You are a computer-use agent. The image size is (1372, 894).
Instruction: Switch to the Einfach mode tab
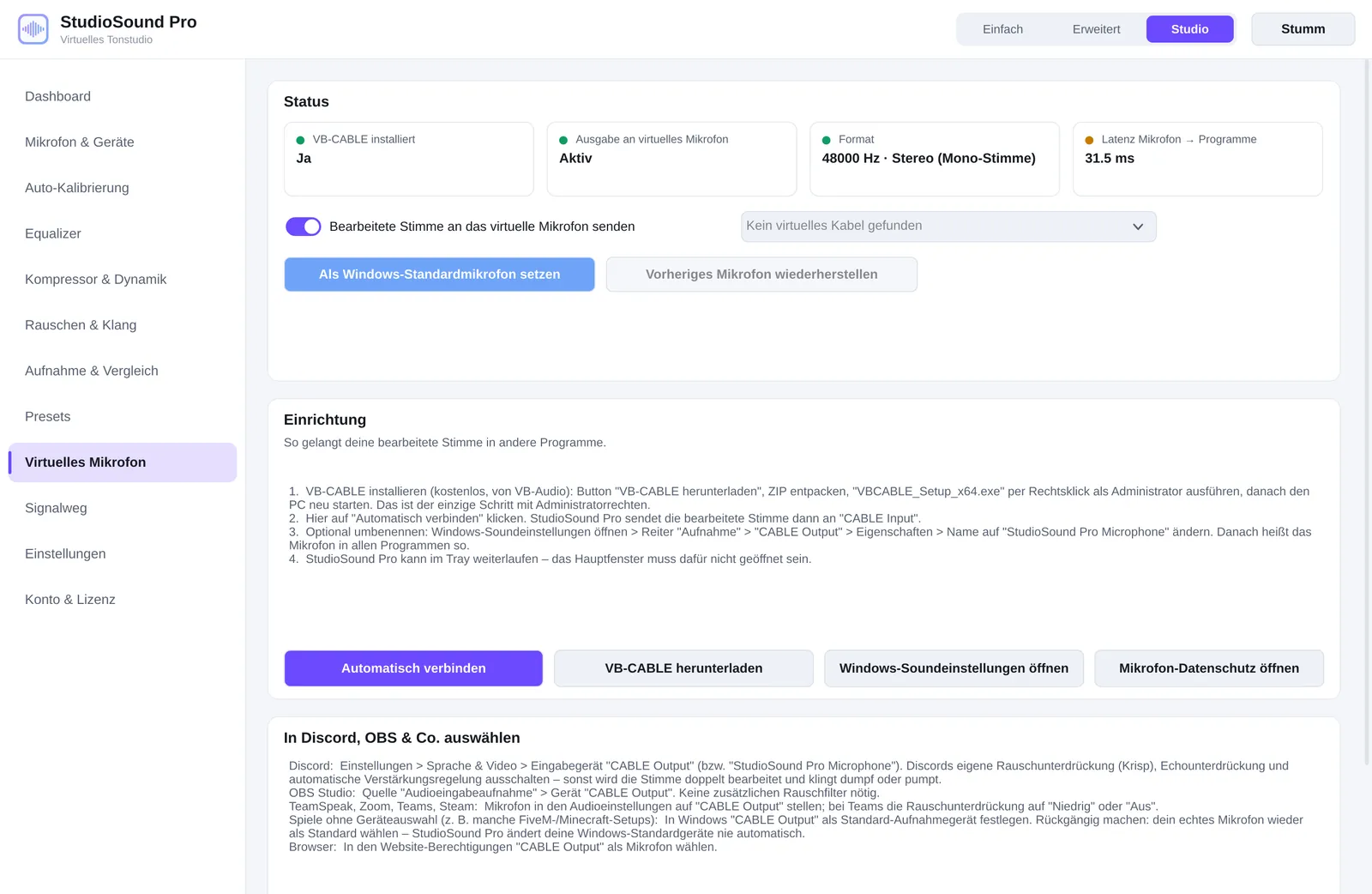click(1002, 29)
